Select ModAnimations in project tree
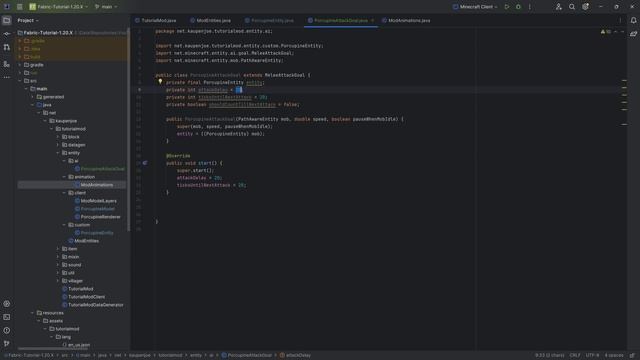Screen dimensions: 640x360 (97, 185)
